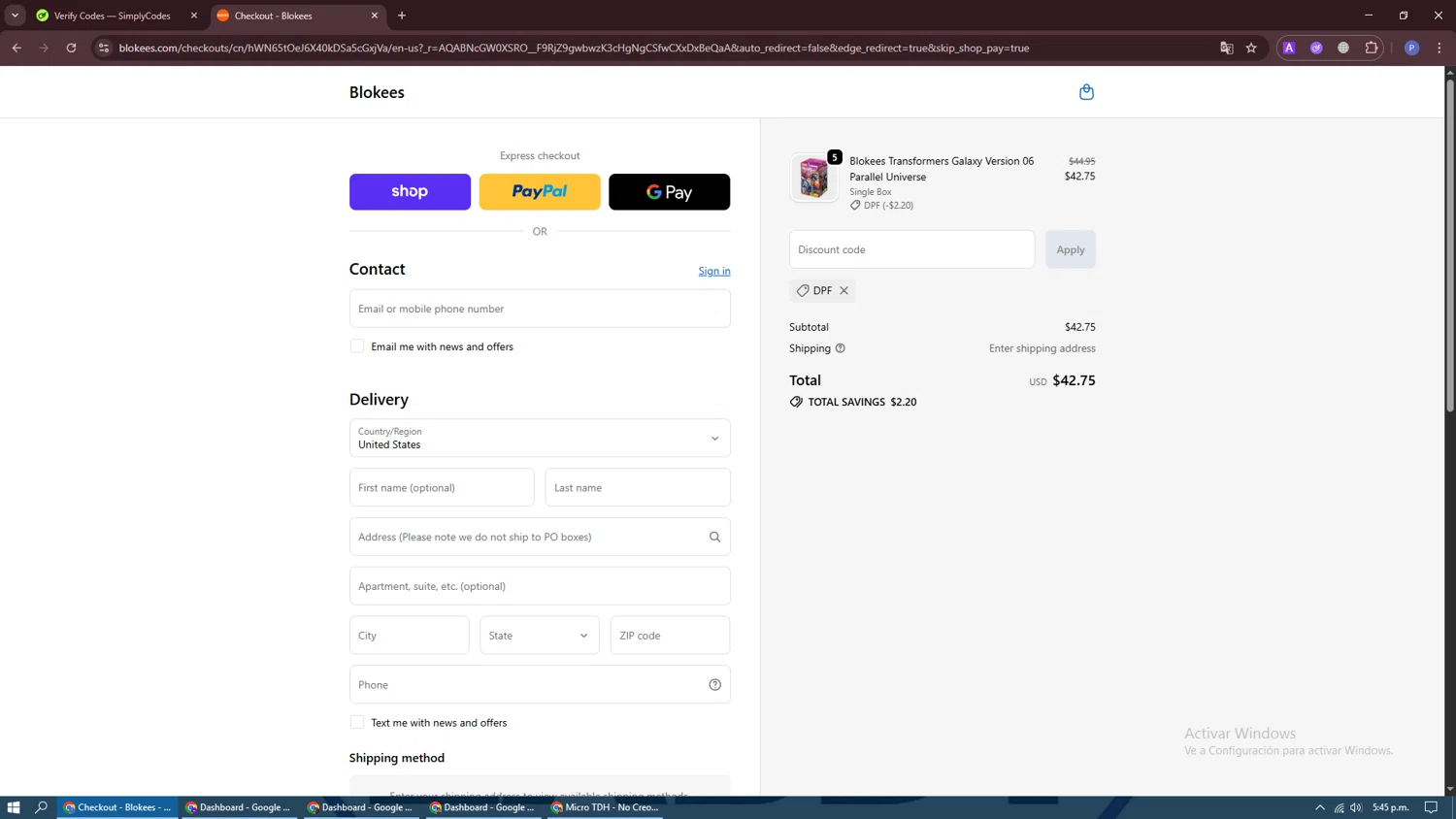Open the Extensions puzzle icon
Image resolution: width=1456 pixels, height=819 pixels.
[1371, 48]
